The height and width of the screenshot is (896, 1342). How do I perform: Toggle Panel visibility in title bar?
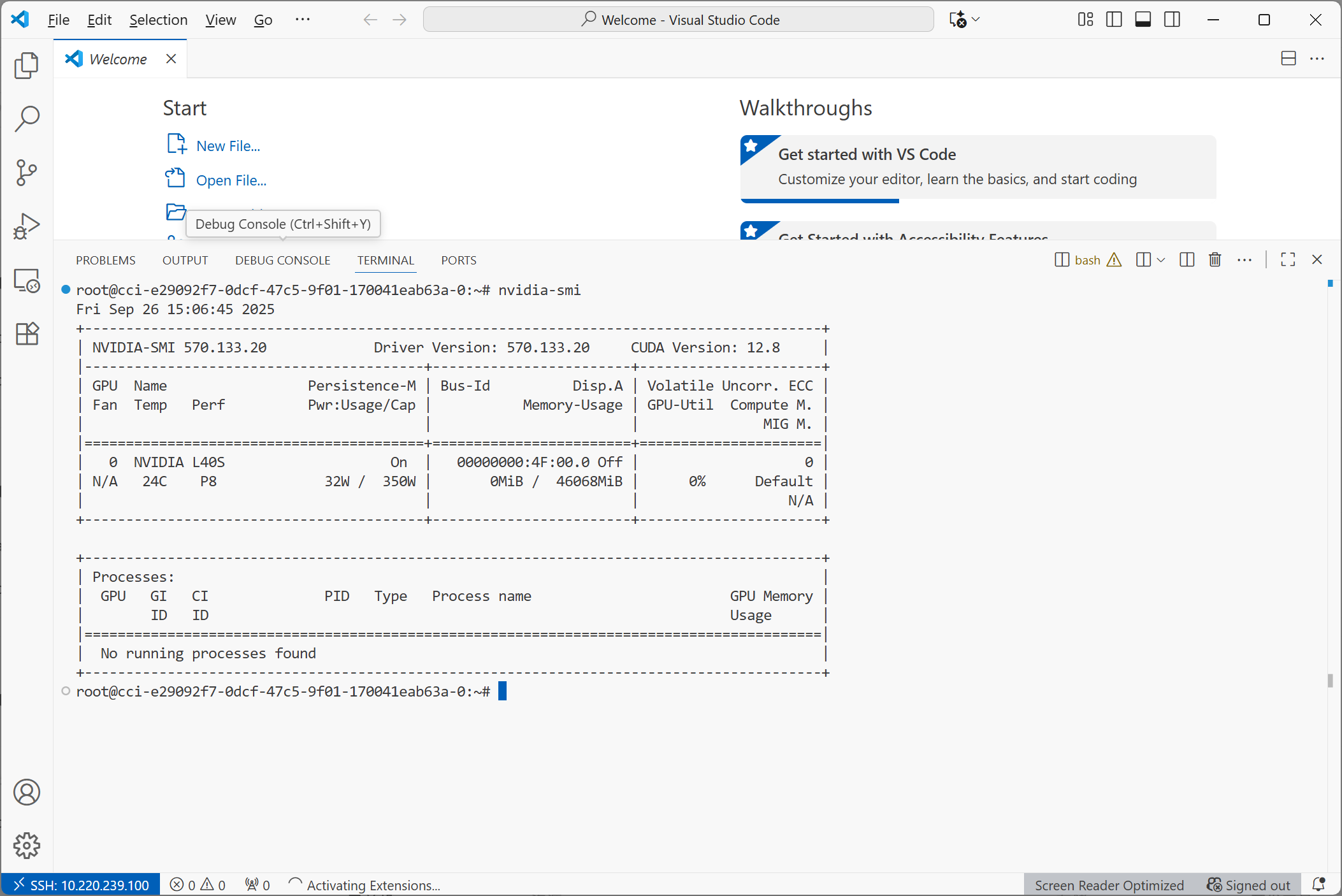click(x=1143, y=20)
